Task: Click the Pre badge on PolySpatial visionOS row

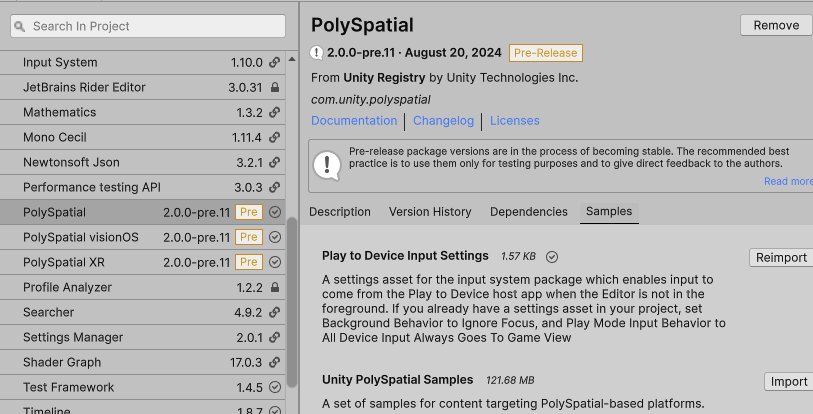Action: (x=249, y=237)
